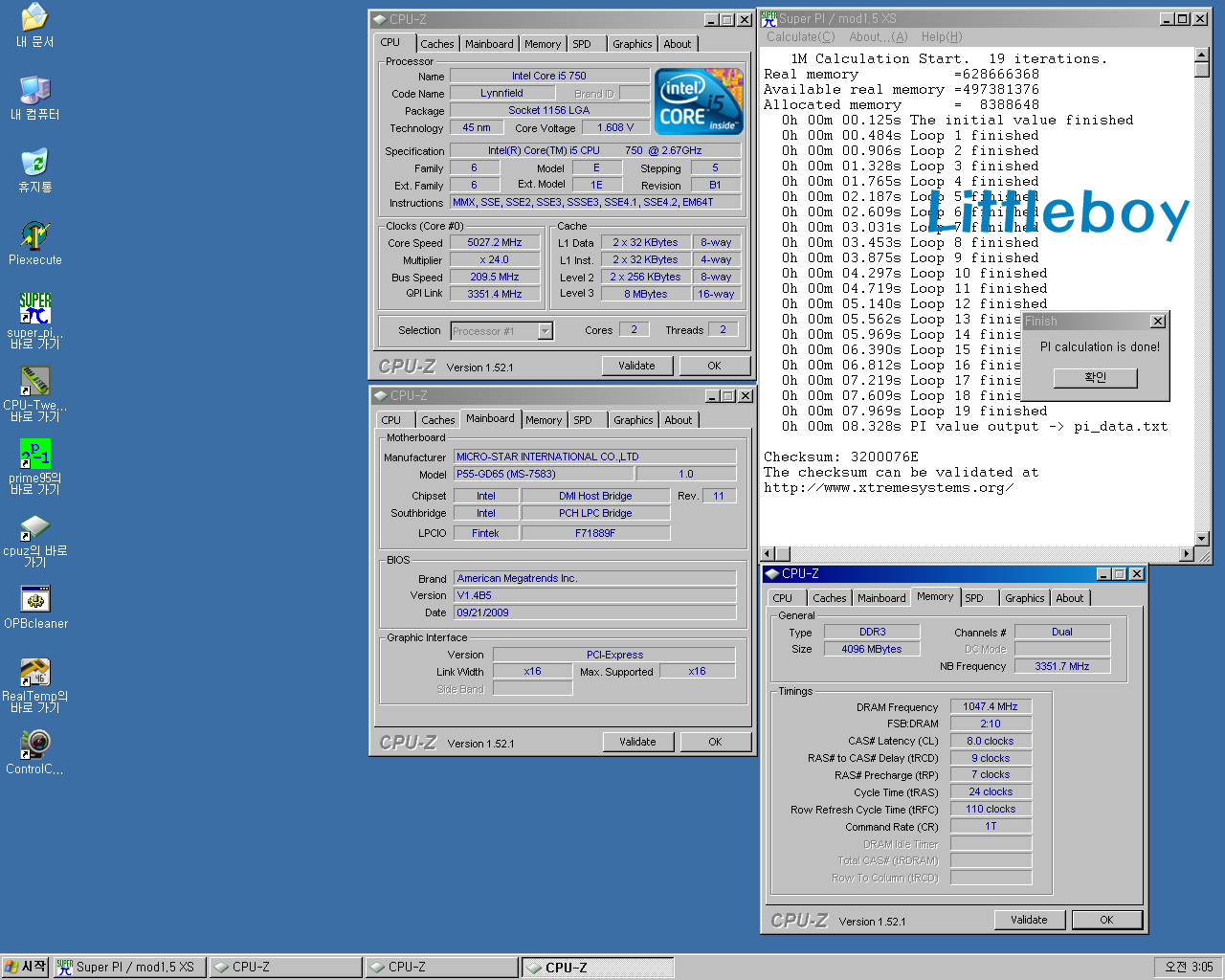1225x980 pixels.
Task: Click the Super PI title bar icon
Action: click(x=768, y=18)
